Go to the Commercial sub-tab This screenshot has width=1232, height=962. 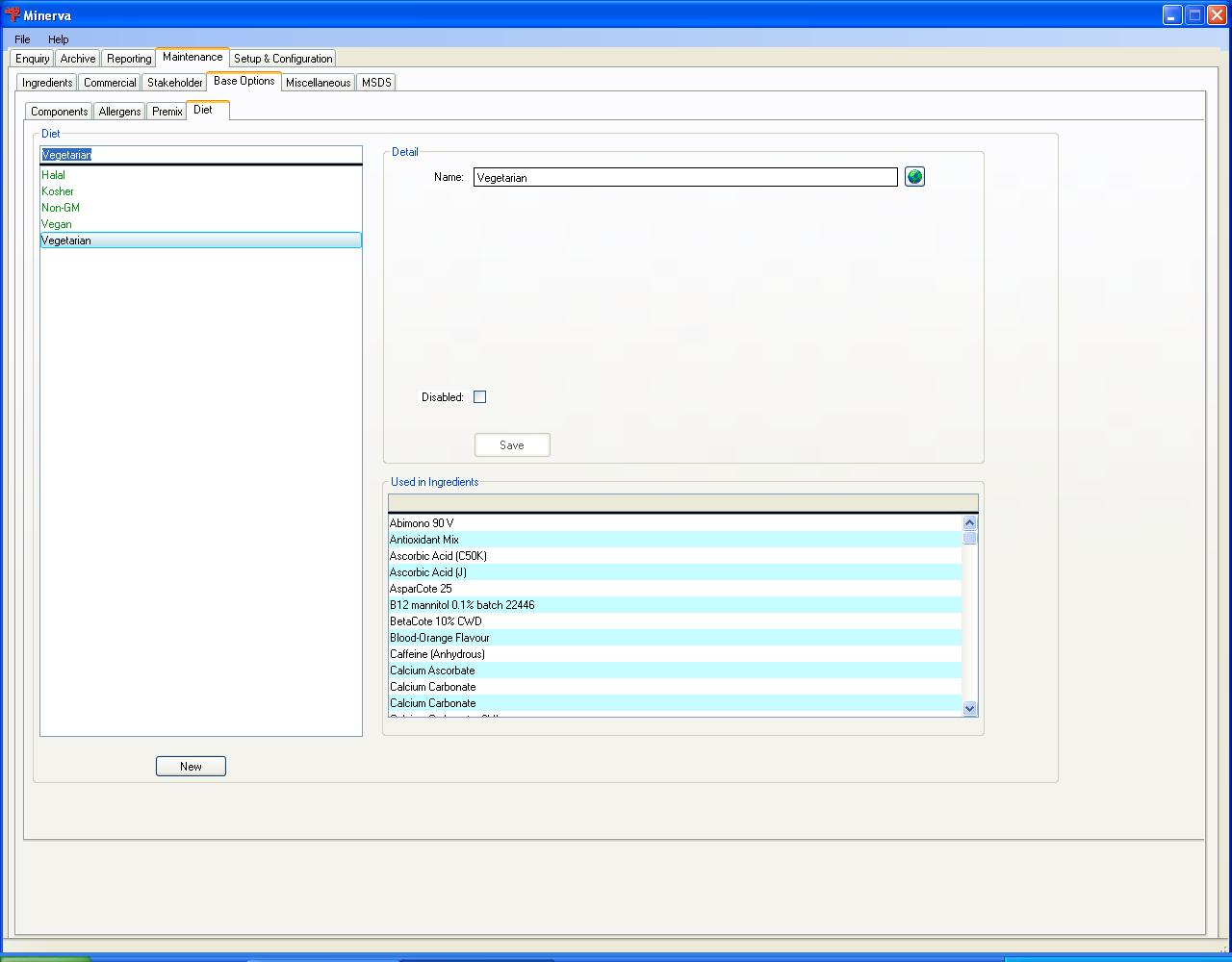point(110,83)
